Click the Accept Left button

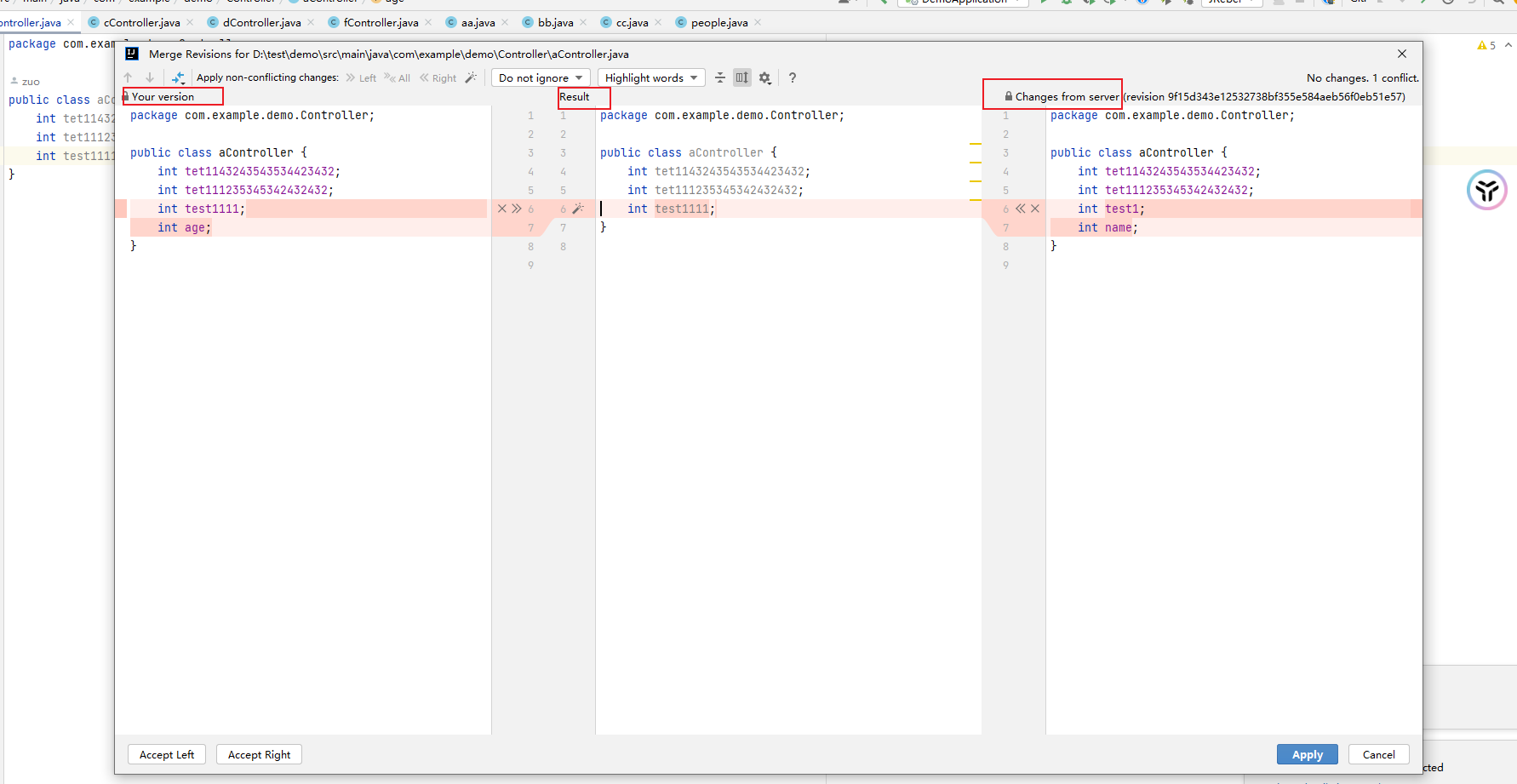(167, 754)
